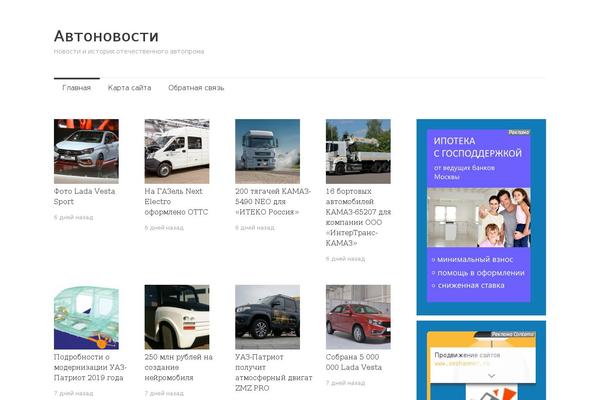This screenshot has width=600, height=400.
Task: Open headline УАЗ-Патриот получит атмосферный двигат
Action: click(274, 372)
